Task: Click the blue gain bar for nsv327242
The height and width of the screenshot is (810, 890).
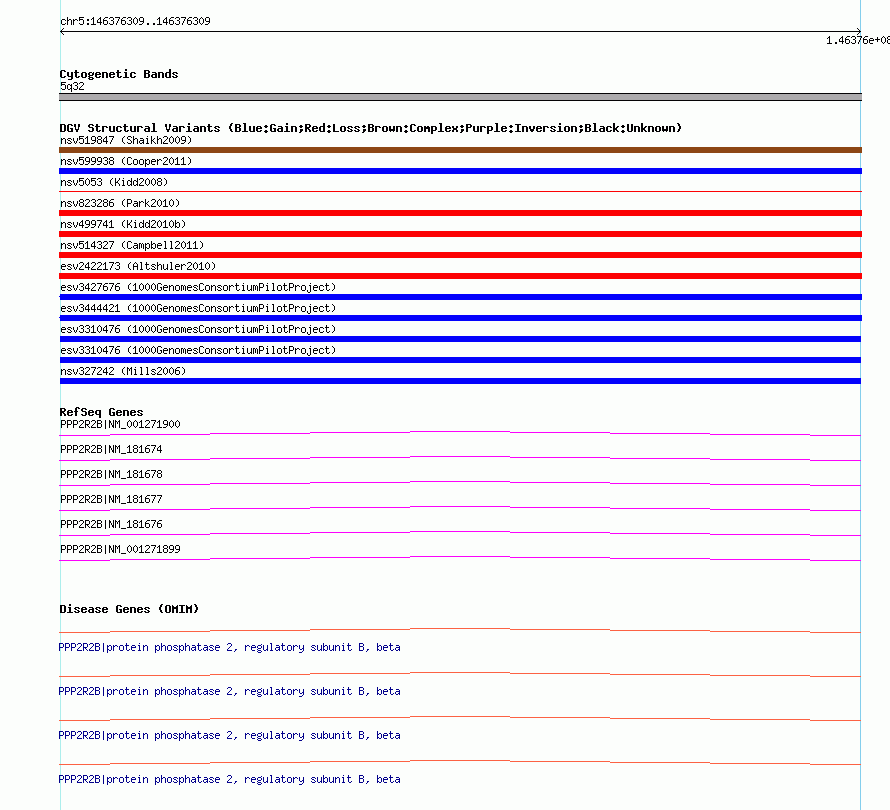Action: pyautogui.click(x=460, y=381)
